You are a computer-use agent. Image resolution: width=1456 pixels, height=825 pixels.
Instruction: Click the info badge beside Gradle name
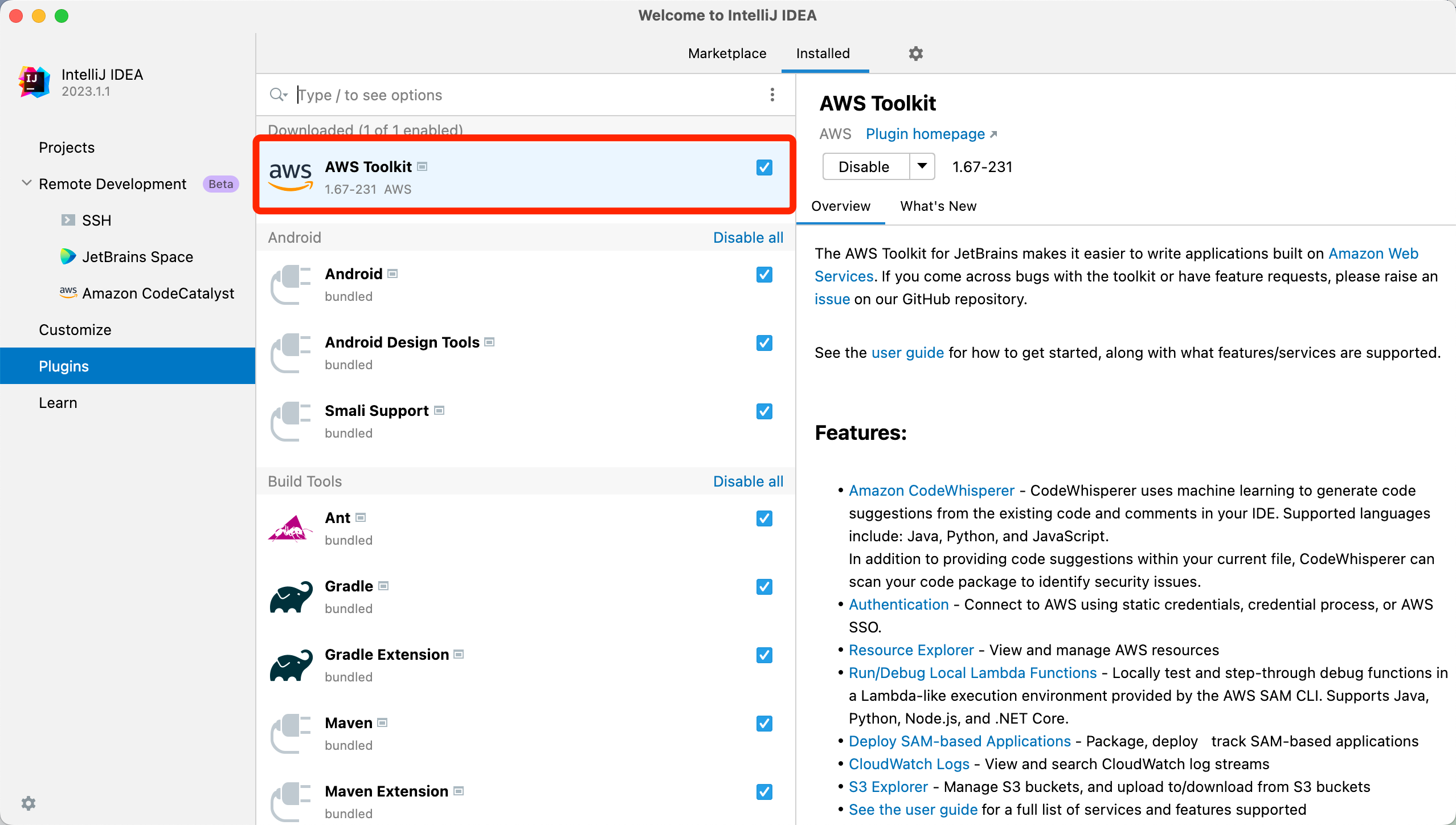[x=383, y=586]
